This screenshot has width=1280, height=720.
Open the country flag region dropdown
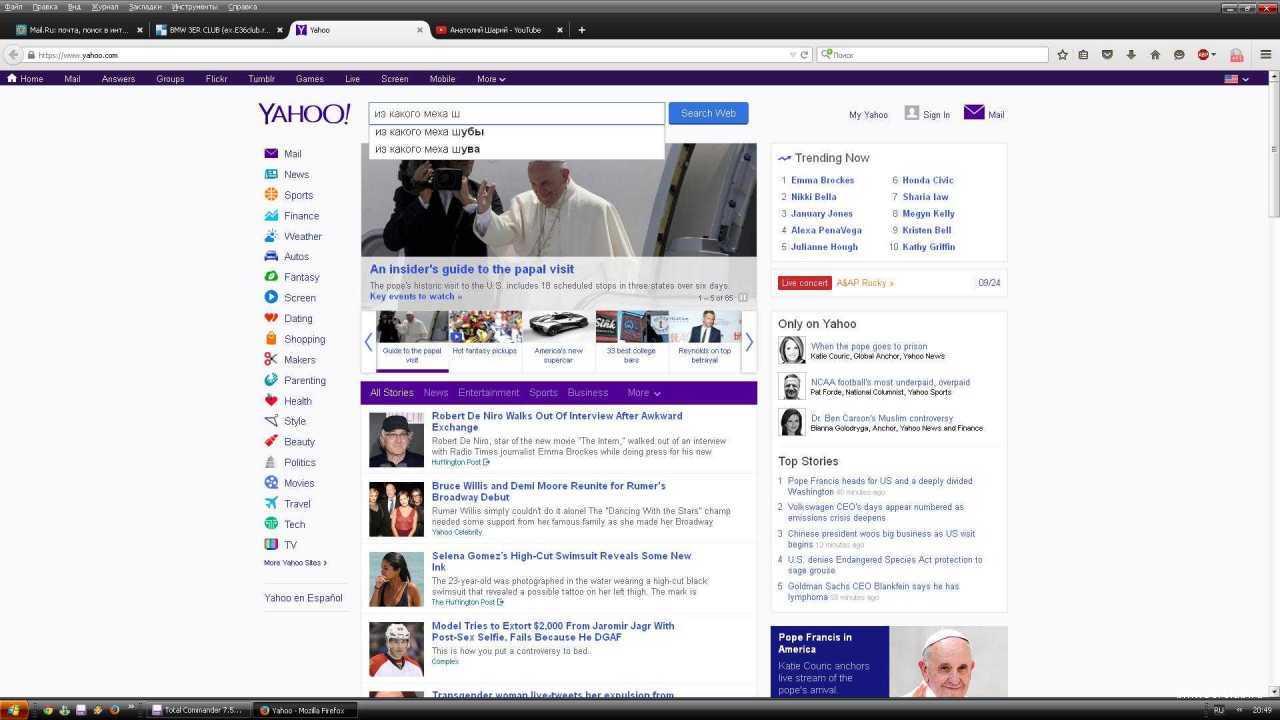[1237, 79]
